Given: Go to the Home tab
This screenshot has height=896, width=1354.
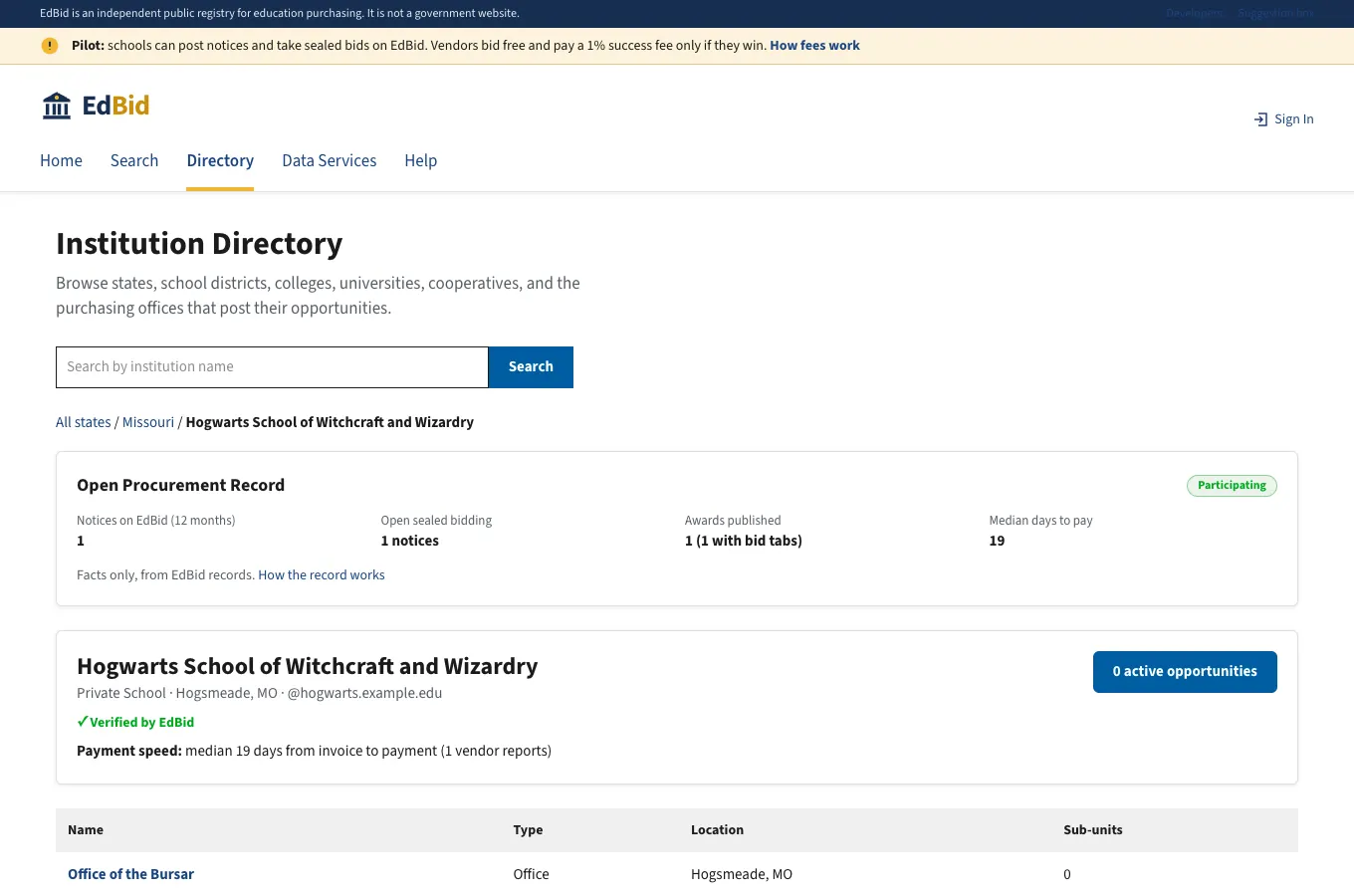Looking at the screenshot, I should point(61,160).
